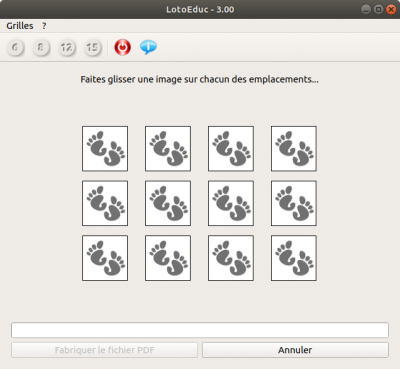Choose the 12-cell grid toolbar button
The image size is (400, 369).
click(x=67, y=48)
